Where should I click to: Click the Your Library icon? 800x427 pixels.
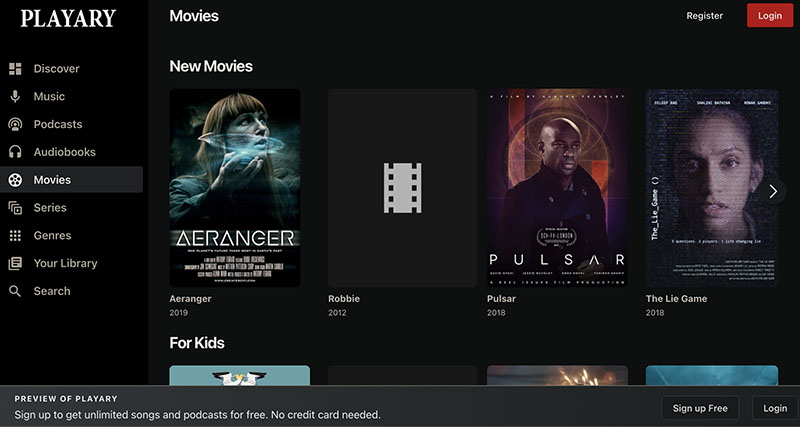[x=15, y=263]
